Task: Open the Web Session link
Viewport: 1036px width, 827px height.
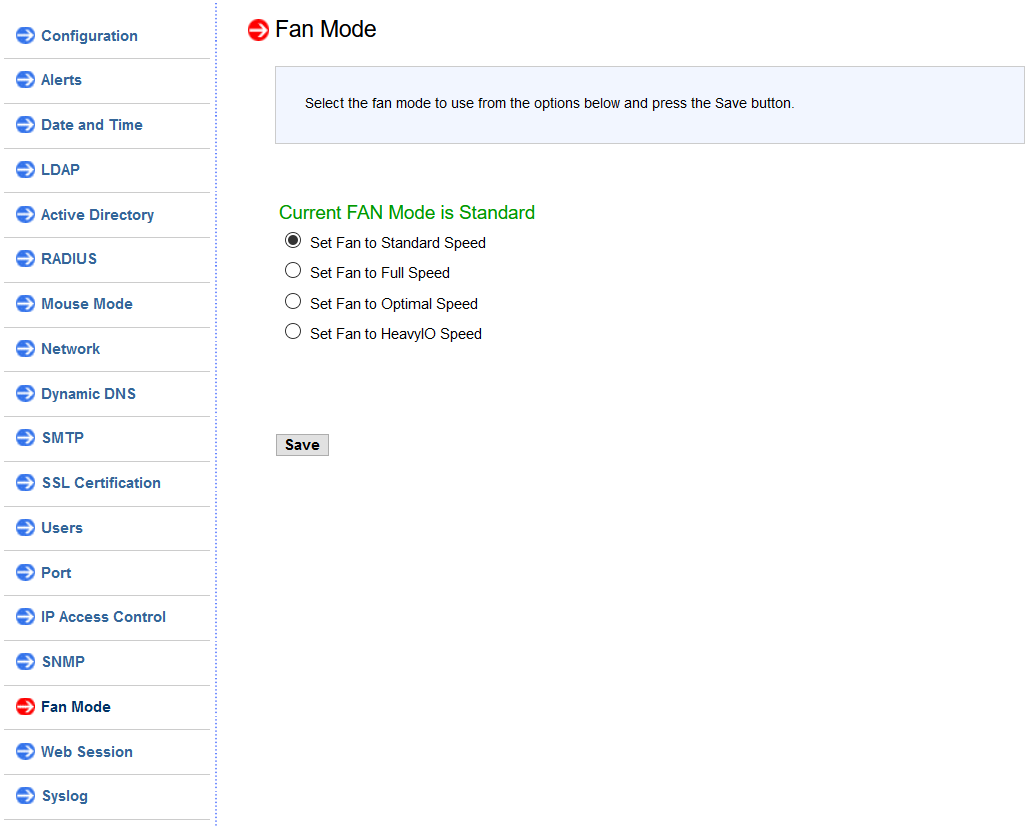Action: (x=87, y=752)
